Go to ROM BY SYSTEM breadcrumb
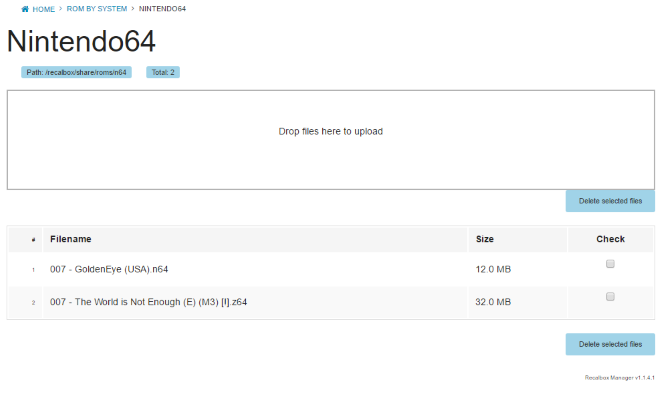The image size is (670, 397). [x=97, y=9]
